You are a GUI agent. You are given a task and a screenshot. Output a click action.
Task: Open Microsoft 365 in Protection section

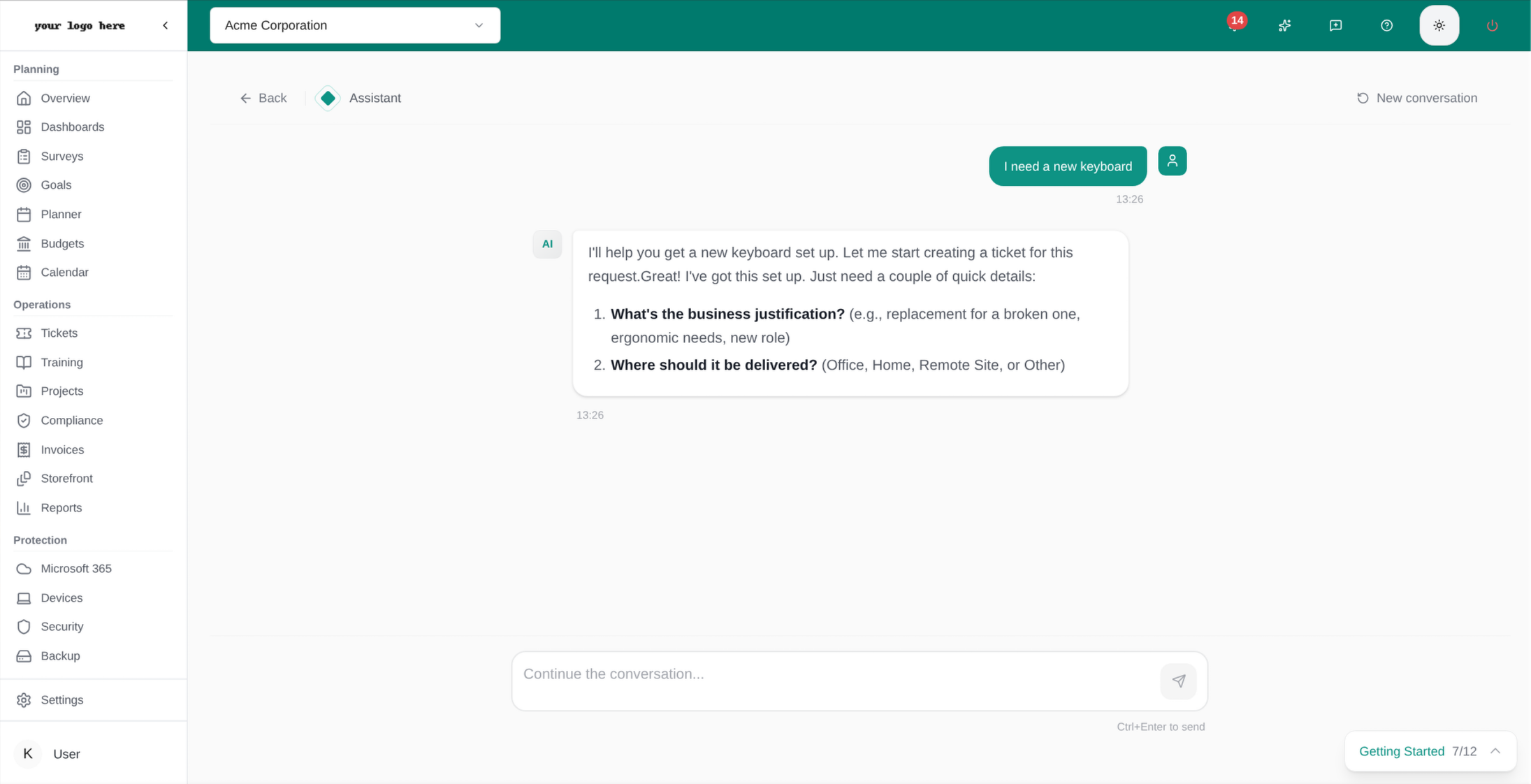(x=75, y=569)
